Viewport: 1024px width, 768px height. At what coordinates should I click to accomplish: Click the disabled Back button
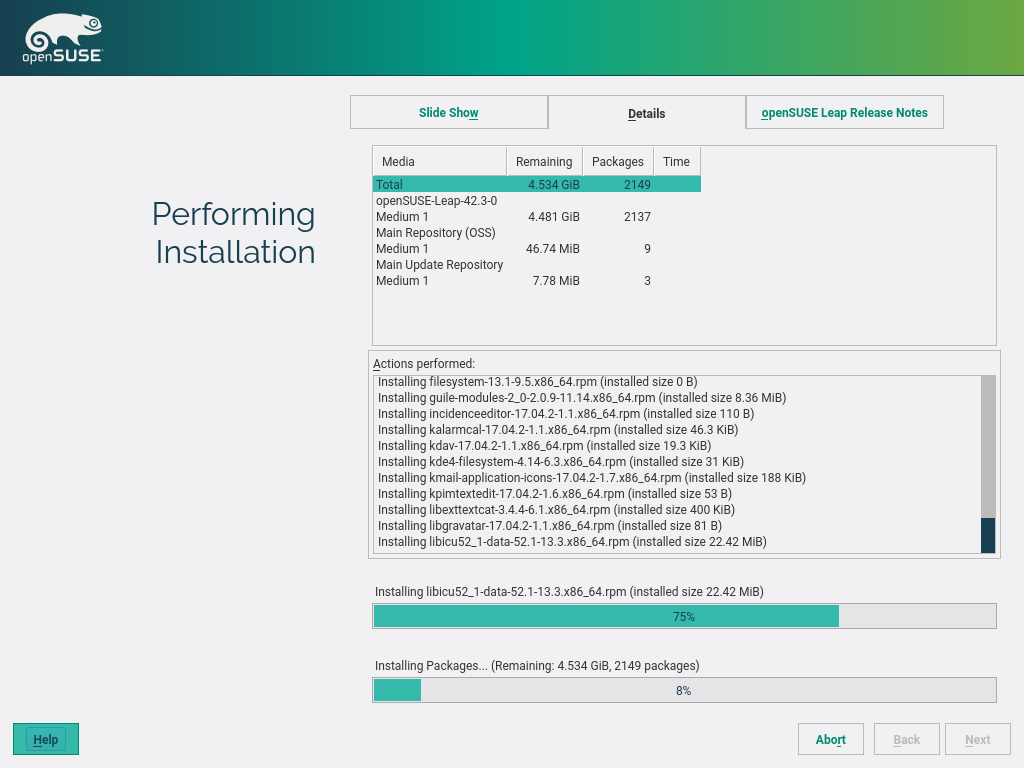pyautogui.click(x=906, y=739)
